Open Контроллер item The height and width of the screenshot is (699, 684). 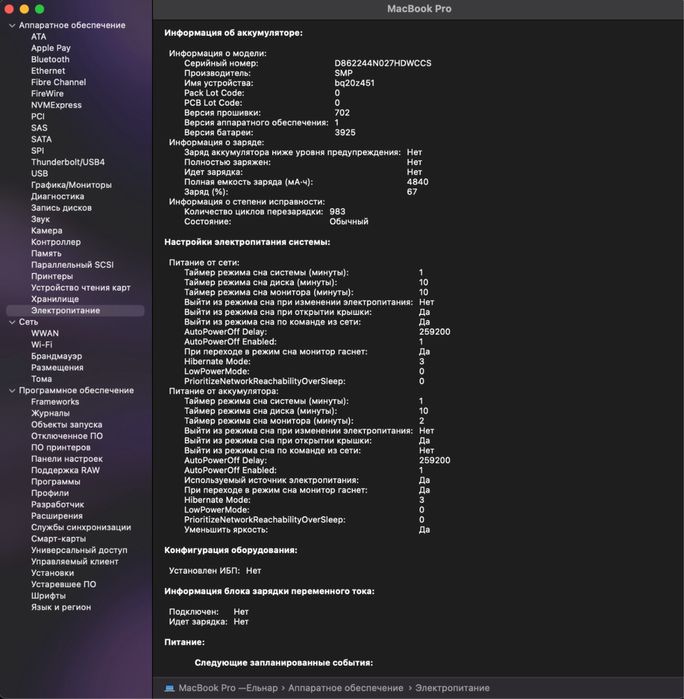pos(56,242)
